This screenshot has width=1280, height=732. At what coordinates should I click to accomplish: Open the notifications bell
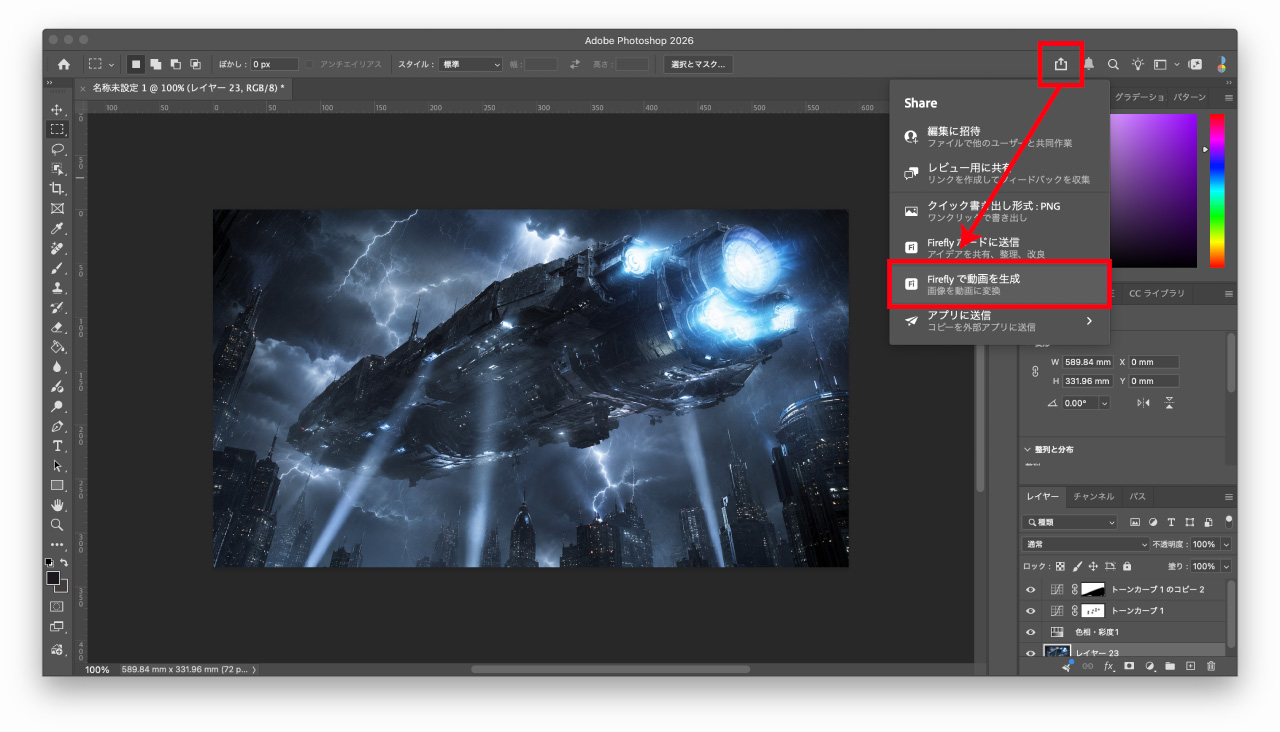1088,64
